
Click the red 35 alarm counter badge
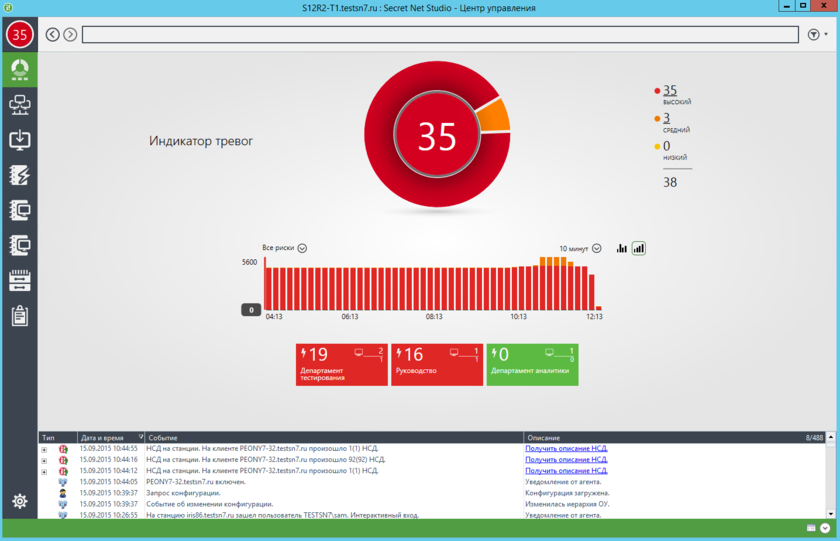(20, 35)
